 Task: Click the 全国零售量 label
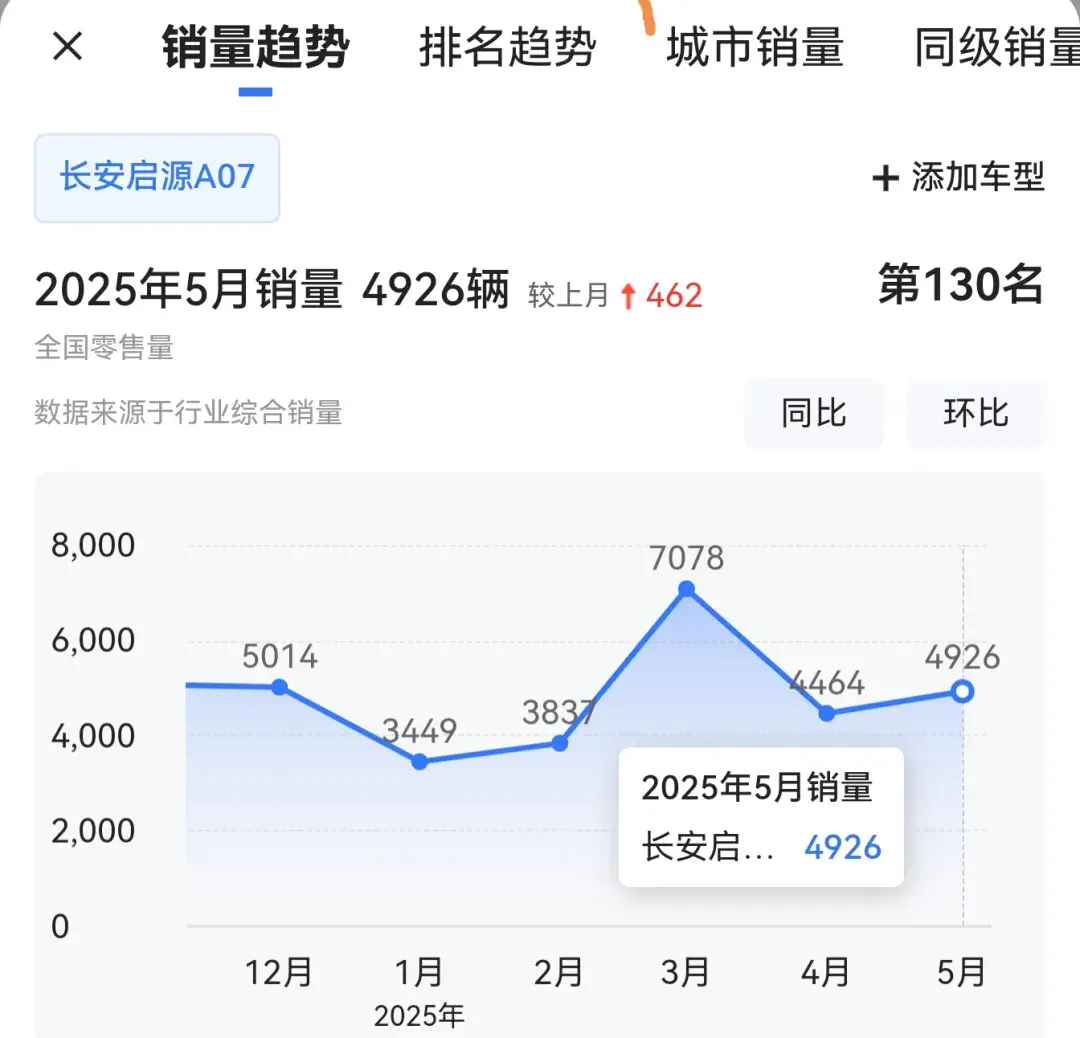104,348
